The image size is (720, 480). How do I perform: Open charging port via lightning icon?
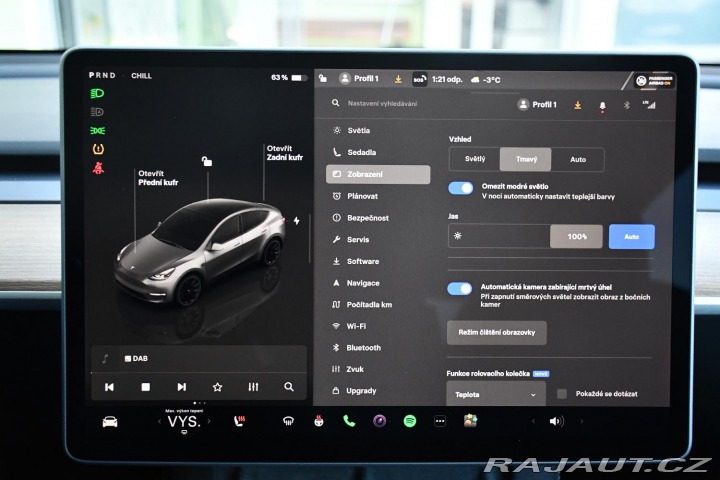tap(297, 221)
